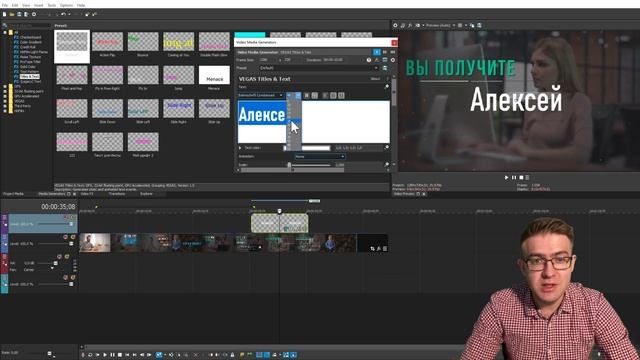Click the lock icon in bottom toolbar
Screen dimensions: 640x360
click(232, 355)
